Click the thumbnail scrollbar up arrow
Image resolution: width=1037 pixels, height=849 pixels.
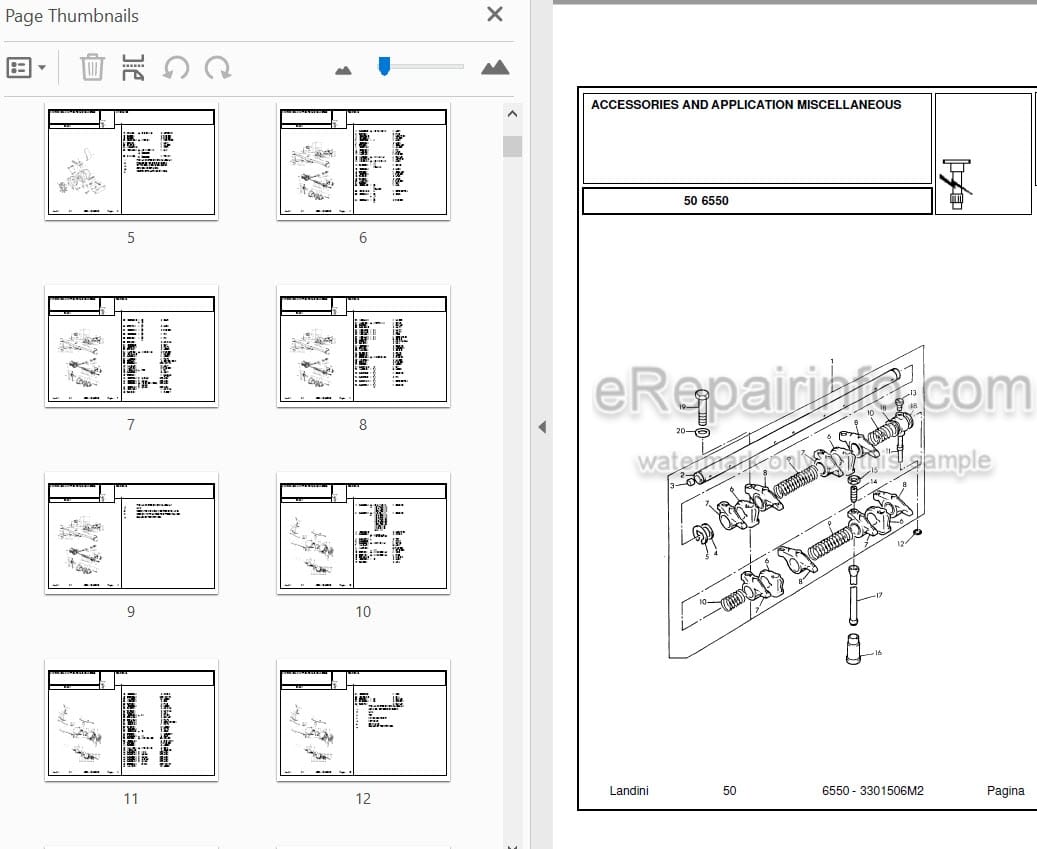[512, 114]
